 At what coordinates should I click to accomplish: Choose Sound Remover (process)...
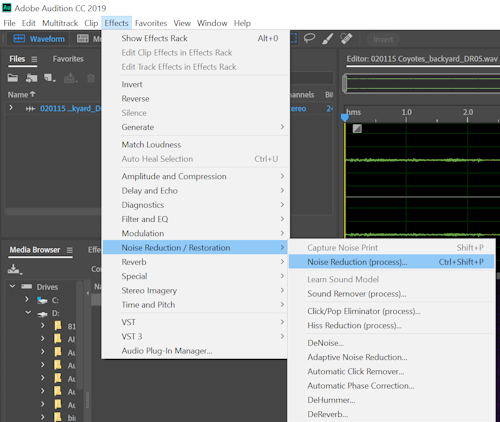coord(391,294)
